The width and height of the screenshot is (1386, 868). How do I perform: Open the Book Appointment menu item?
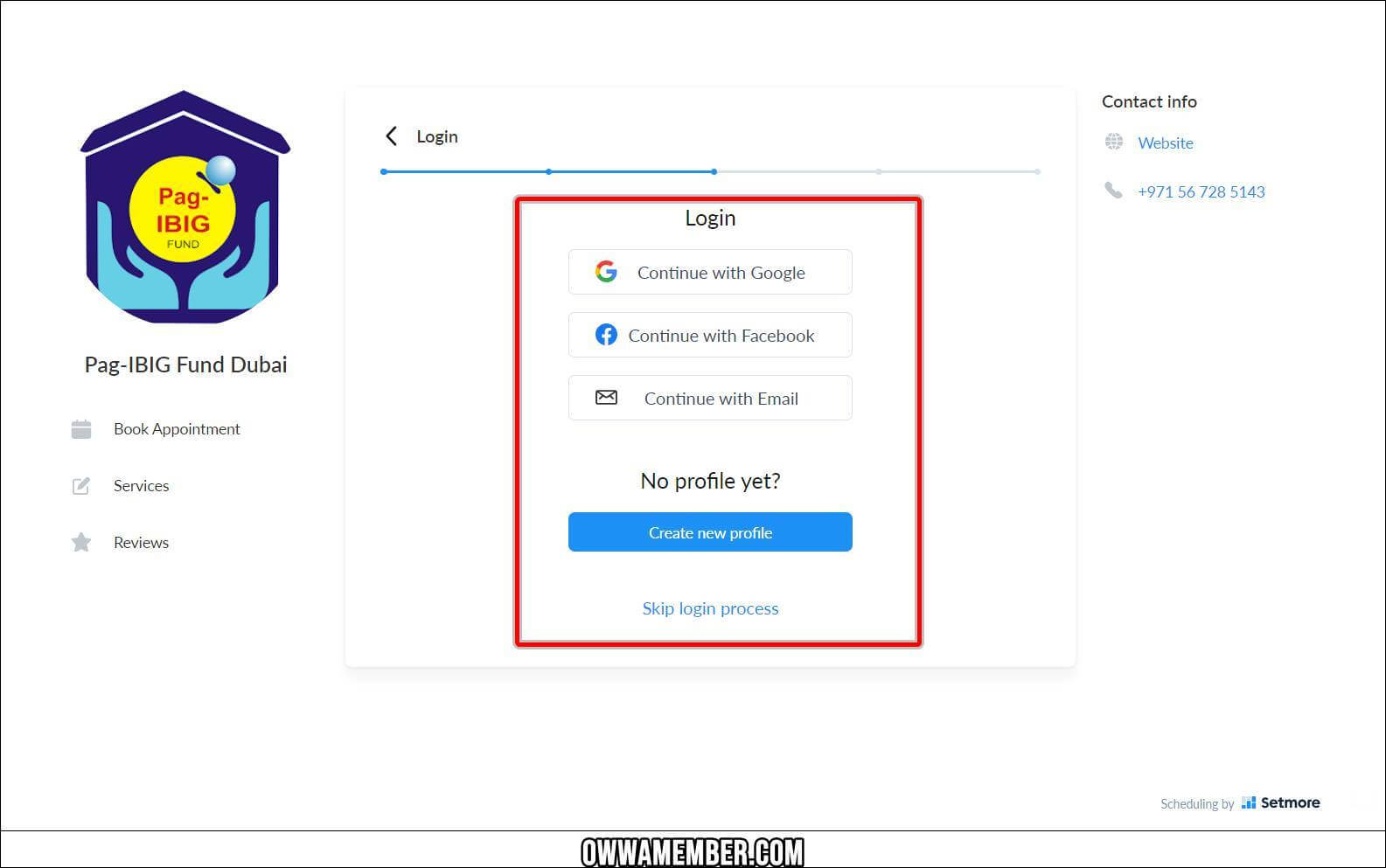coord(177,429)
